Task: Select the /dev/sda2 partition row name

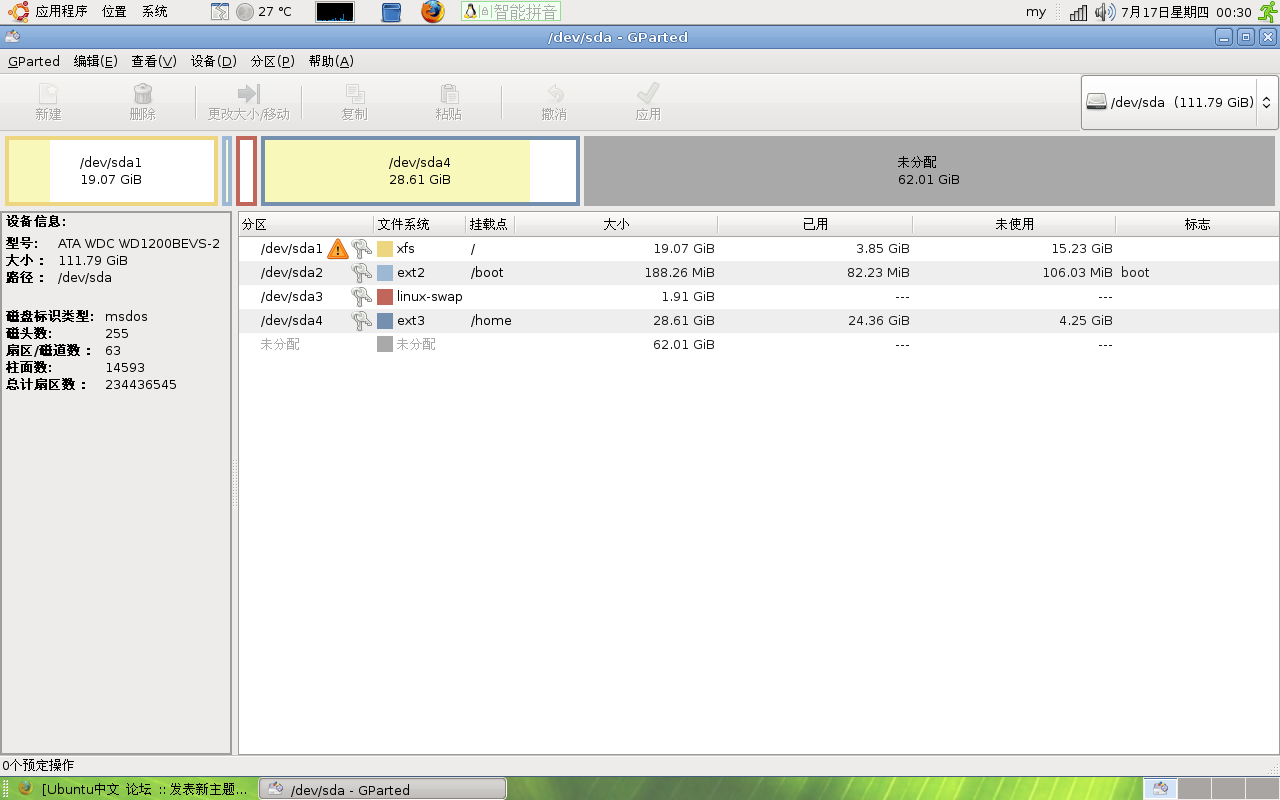Action: (292, 272)
